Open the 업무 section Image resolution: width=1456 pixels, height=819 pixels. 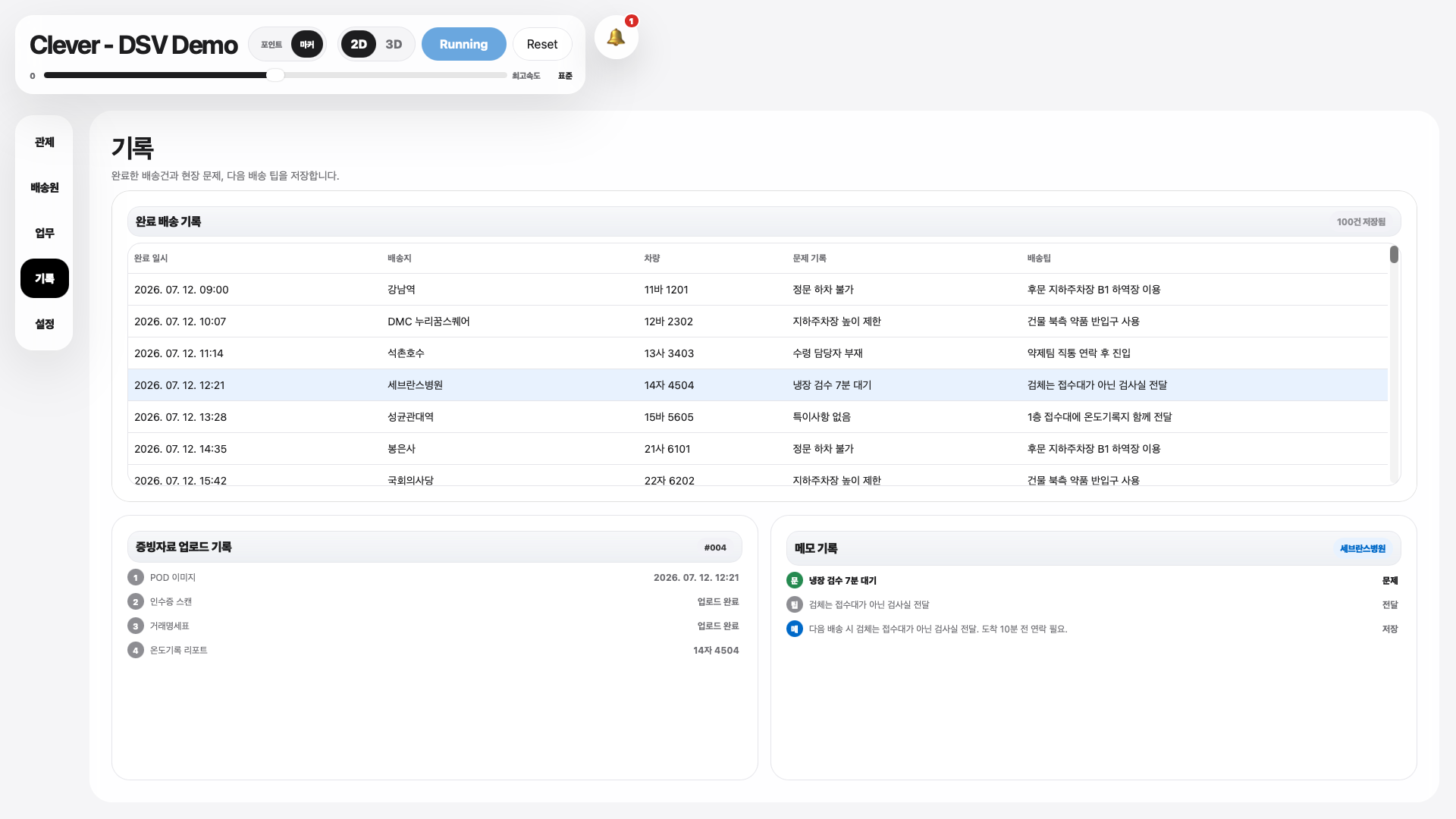[45, 233]
